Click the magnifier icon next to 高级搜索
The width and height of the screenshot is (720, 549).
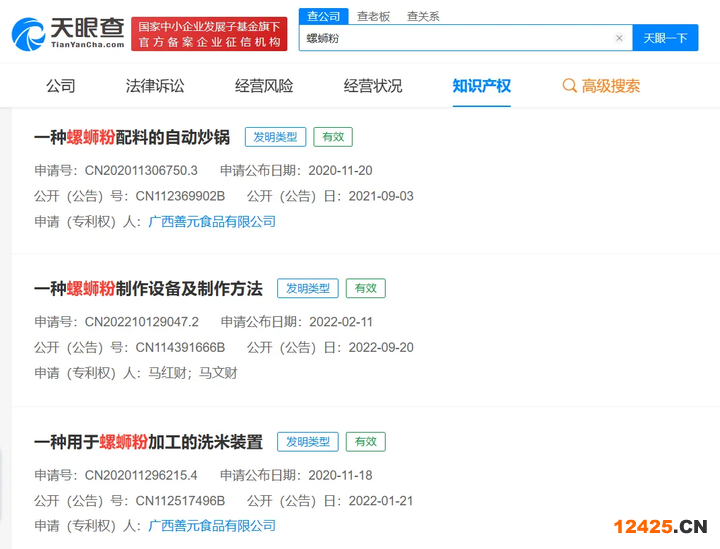click(x=569, y=86)
